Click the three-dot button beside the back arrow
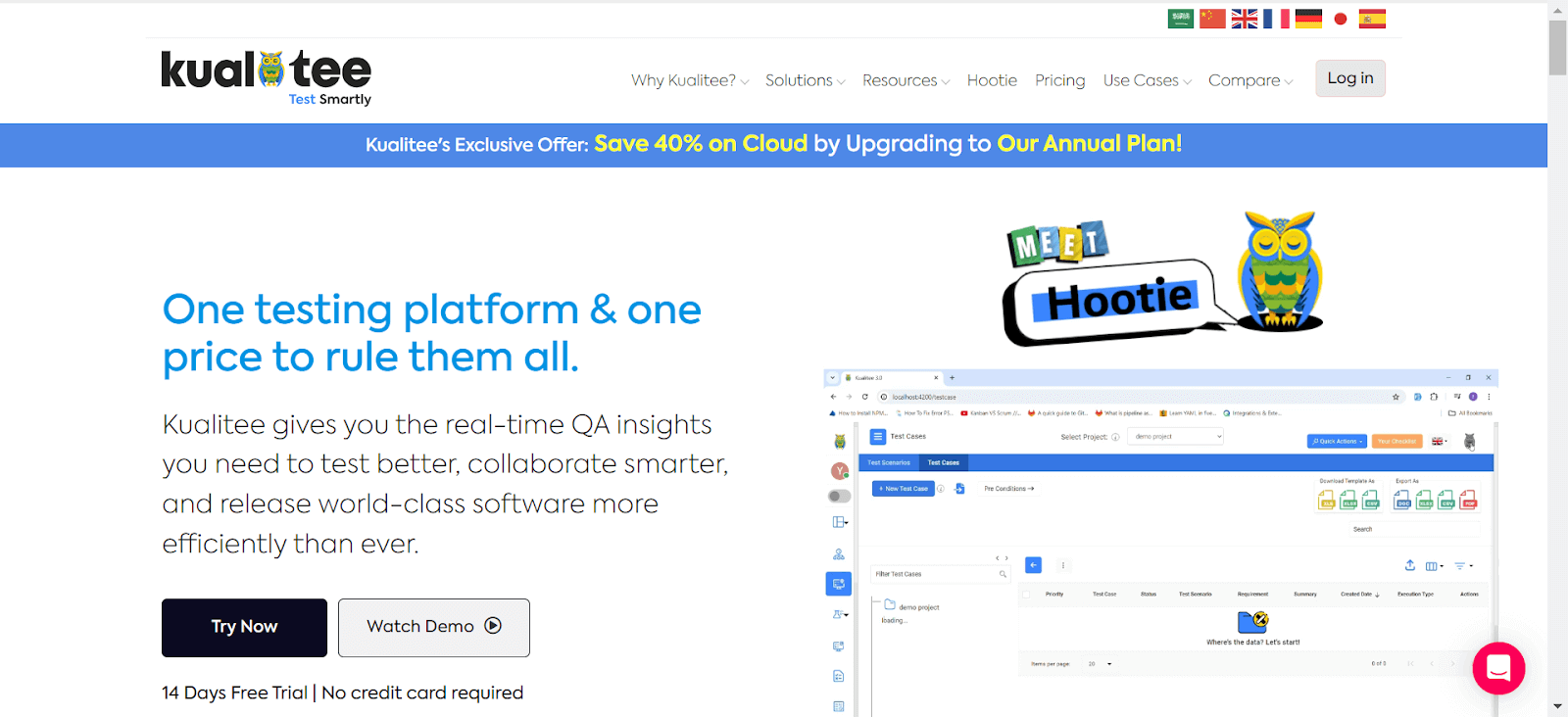Image resolution: width=1568 pixels, height=717 pixels. point(1063,565)
